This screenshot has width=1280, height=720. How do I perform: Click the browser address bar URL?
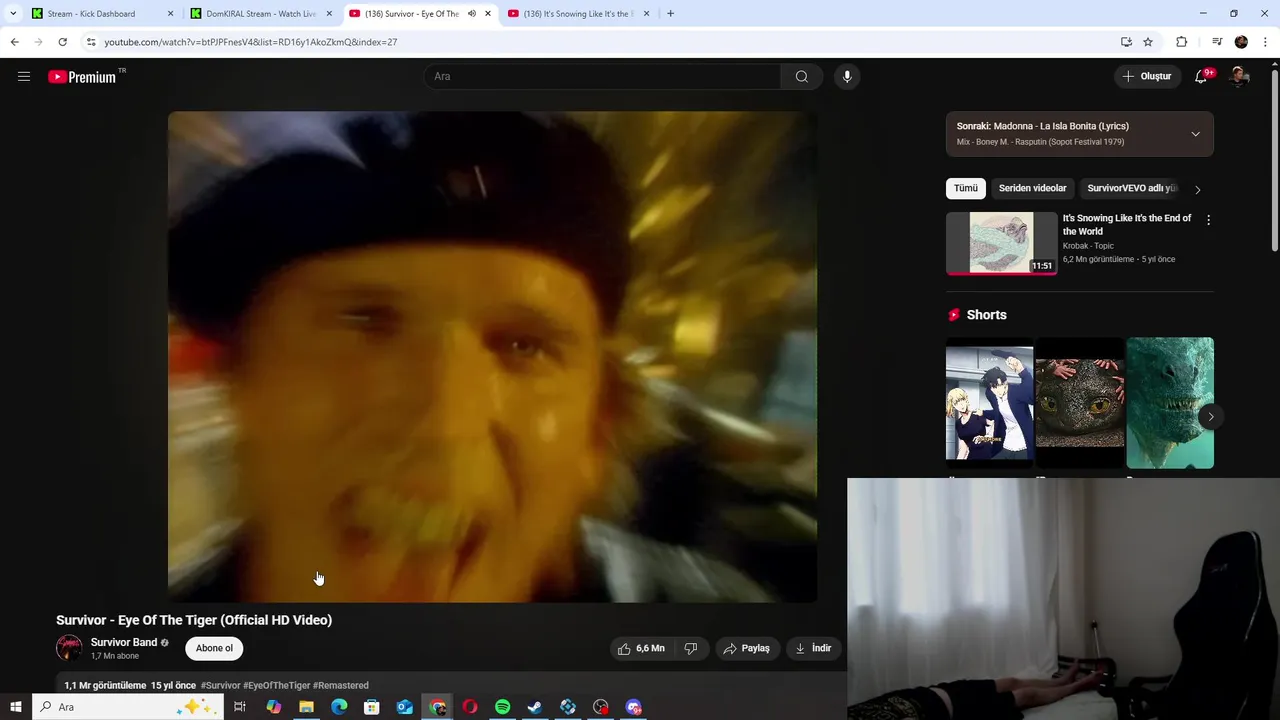click(251, 42)
